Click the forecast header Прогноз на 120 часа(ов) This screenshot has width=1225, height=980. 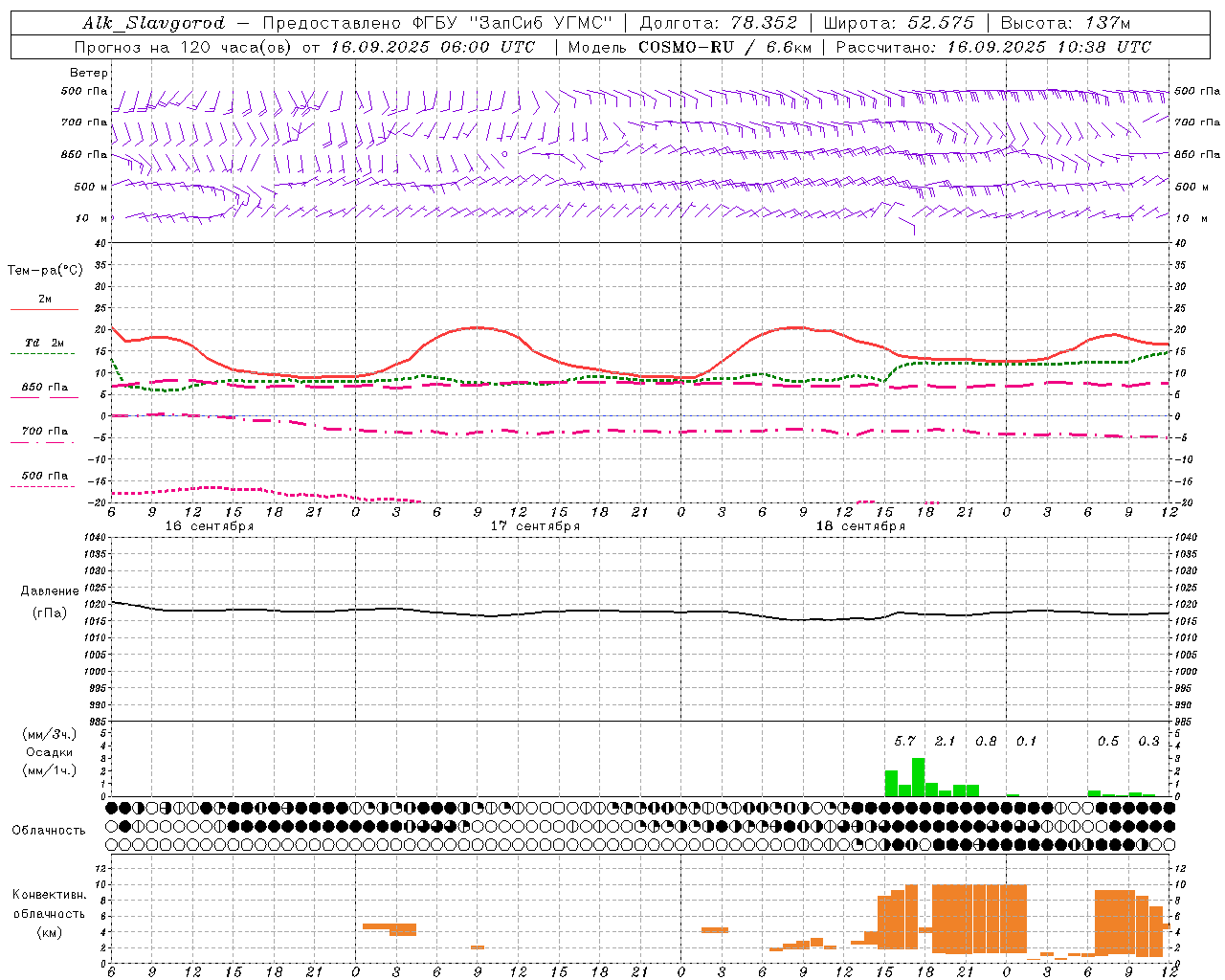click(184, 47)
